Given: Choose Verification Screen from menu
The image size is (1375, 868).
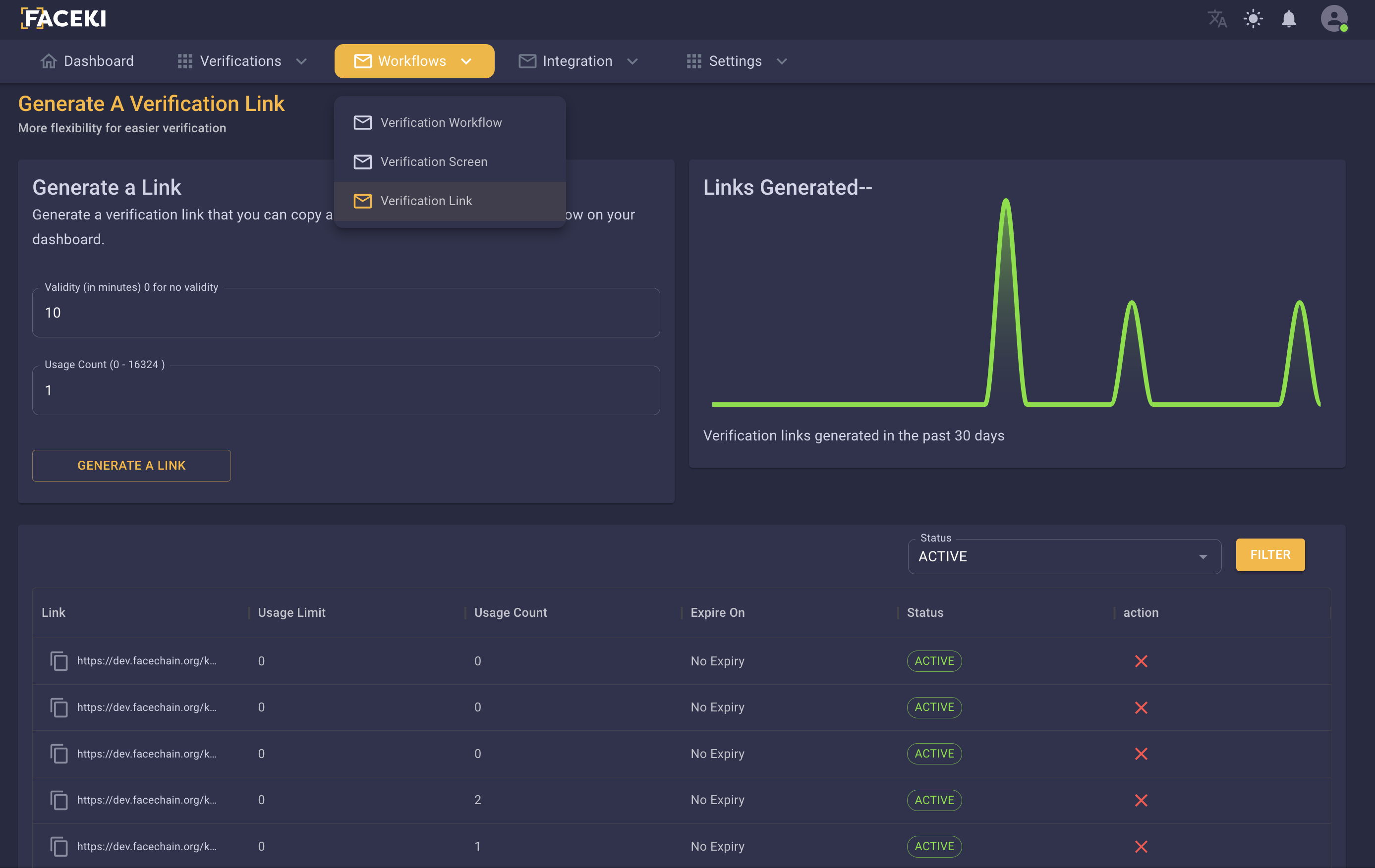Looking at the screenshot, I should click(x=433, y=162).
